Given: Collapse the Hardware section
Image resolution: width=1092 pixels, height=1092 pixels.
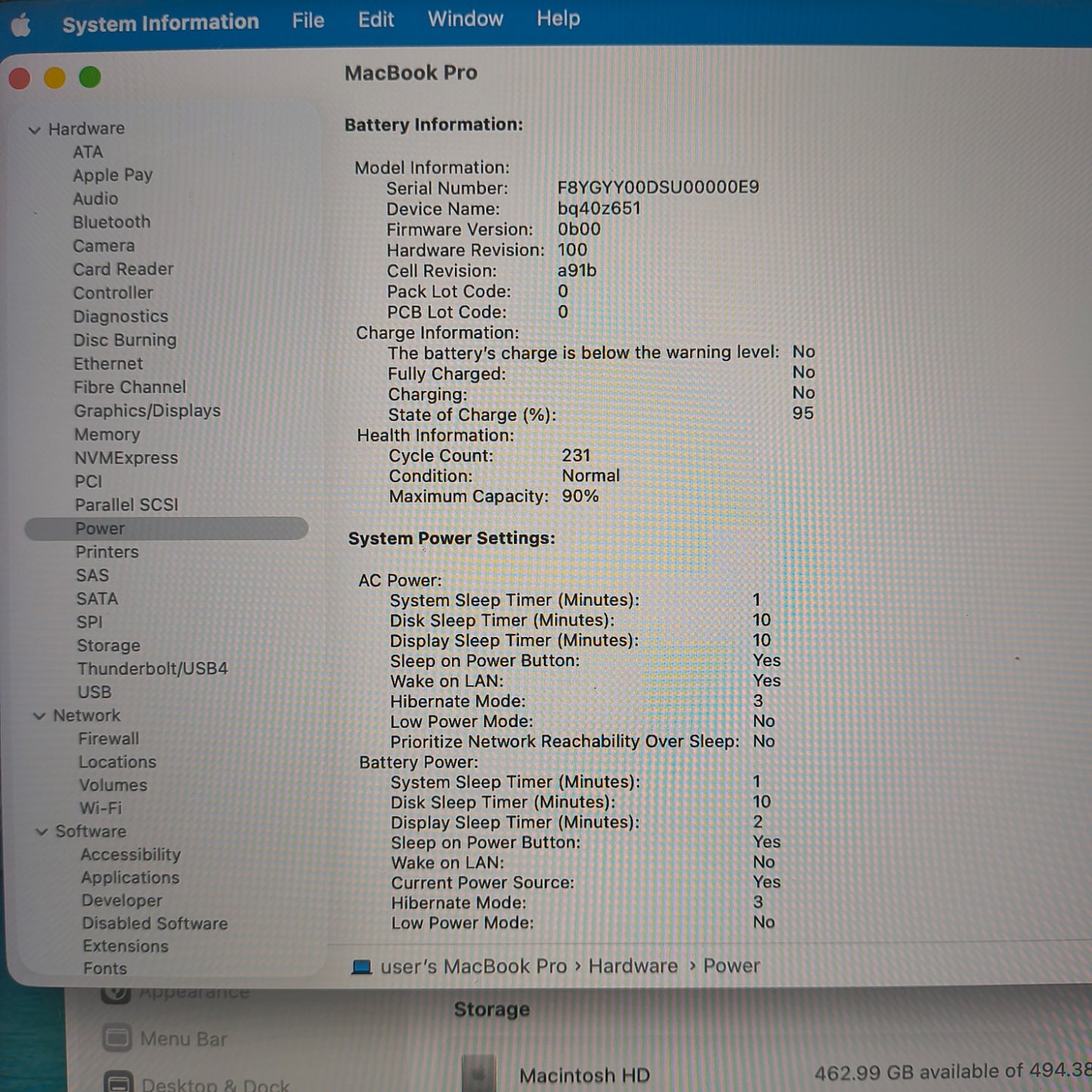Looking at the screenshot, I should 34,130.
